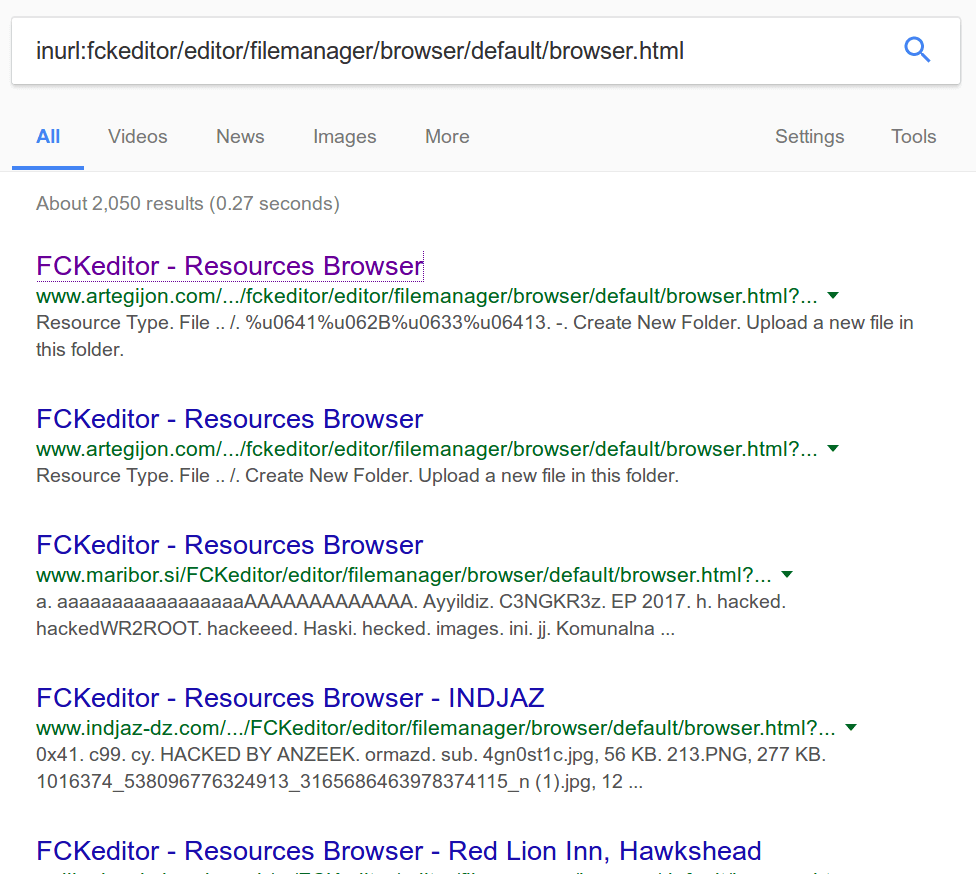Expand the More search categories menu
The width and height of the screenshot is (976, 874).
447,137
